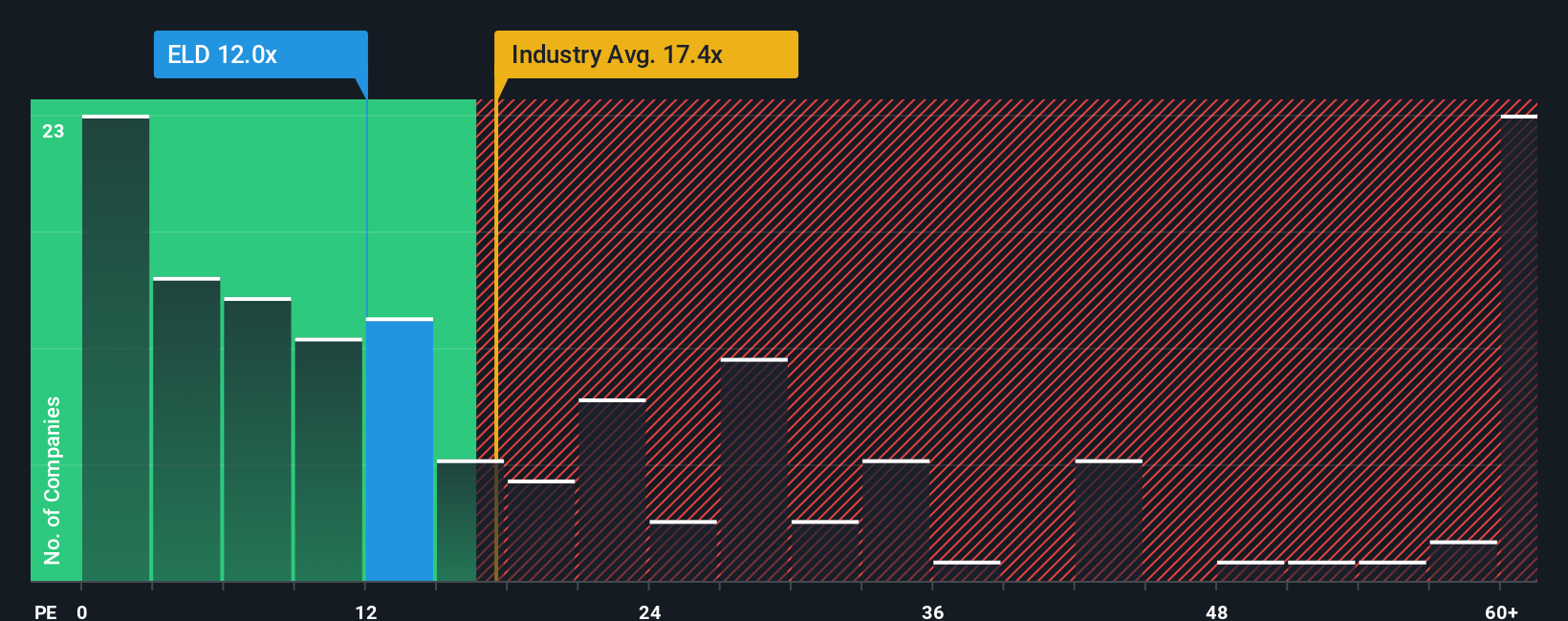Click the y-axis value 23
Screen dimensions: 1568x621
pyautogui.click(x=53, y=131)
